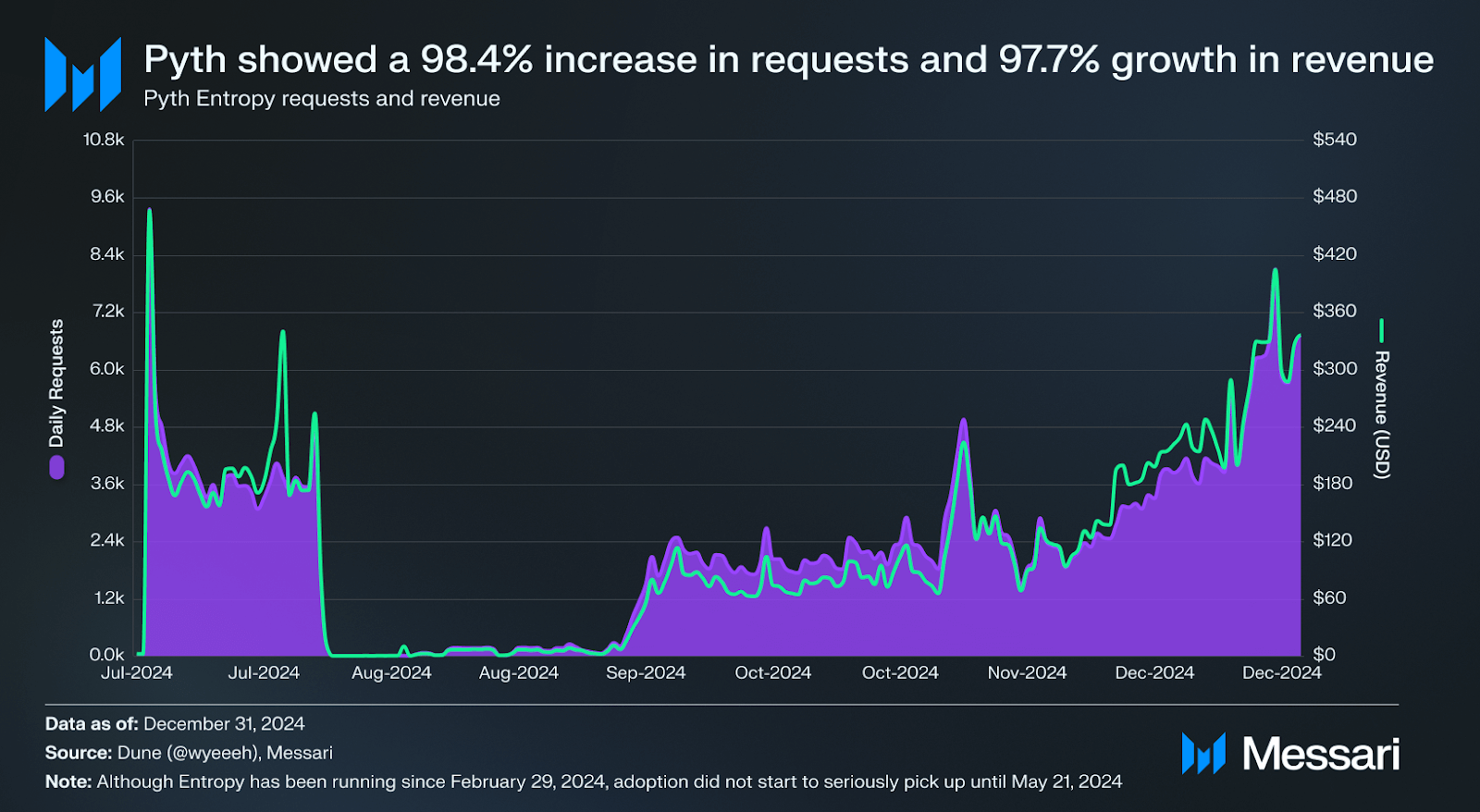
Task: Click the last Dec-2024 x-axis label
Action: (1281, 673)
